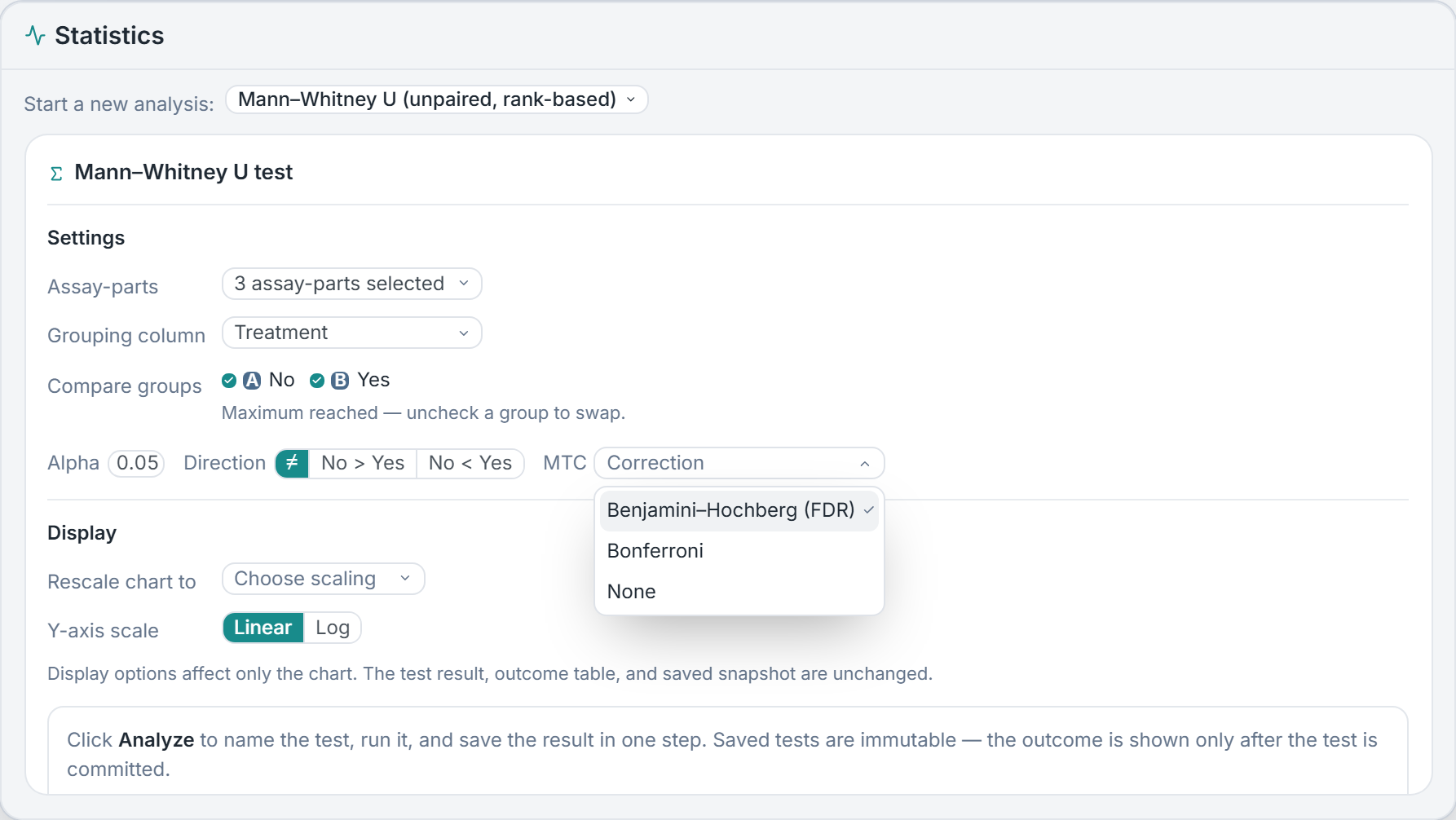This screenshot has width=1456, height=820.
Task: Switch Y-axis scale to Log
Action: [x=333, y=628]
